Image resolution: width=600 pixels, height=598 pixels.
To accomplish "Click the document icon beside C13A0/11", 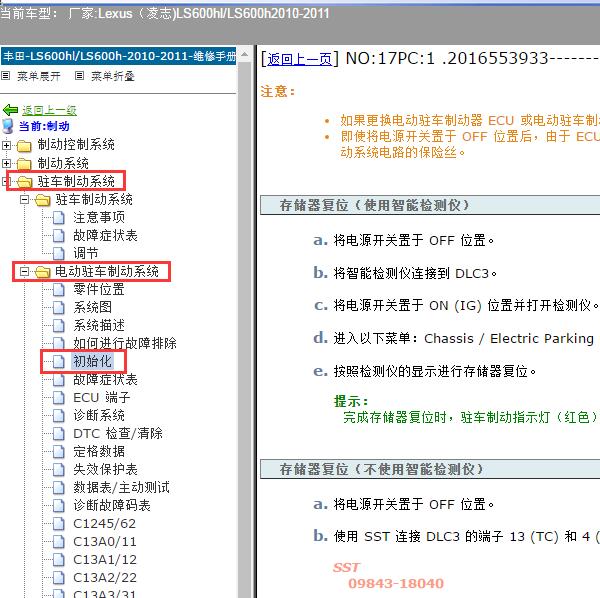I will 59,541.
